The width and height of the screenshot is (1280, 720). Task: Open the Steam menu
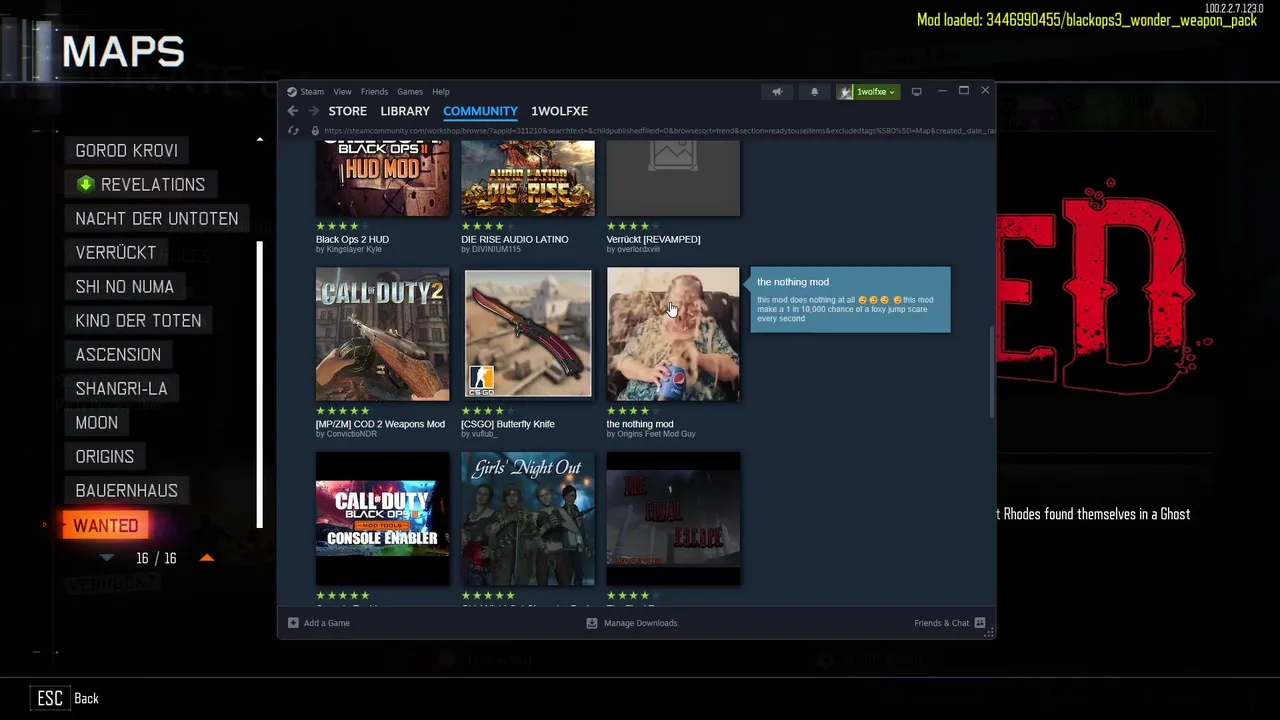[x=312, y=92]
